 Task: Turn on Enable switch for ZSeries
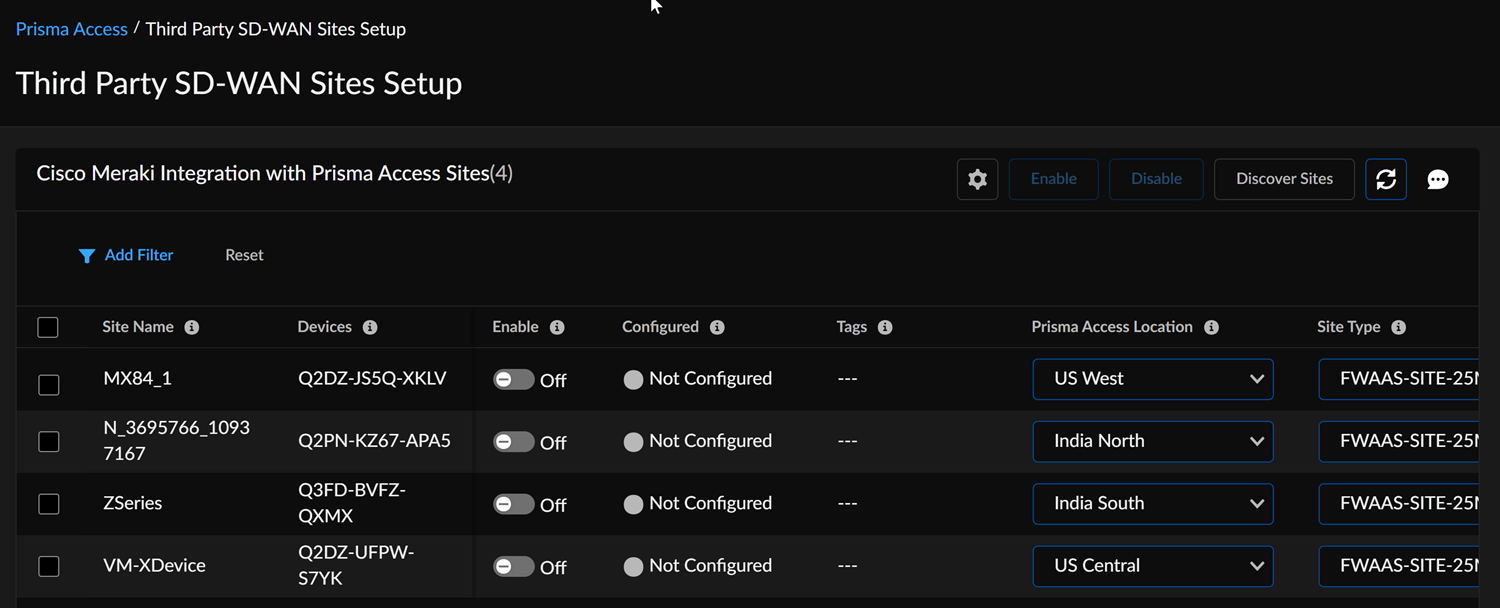coord(514,504)
